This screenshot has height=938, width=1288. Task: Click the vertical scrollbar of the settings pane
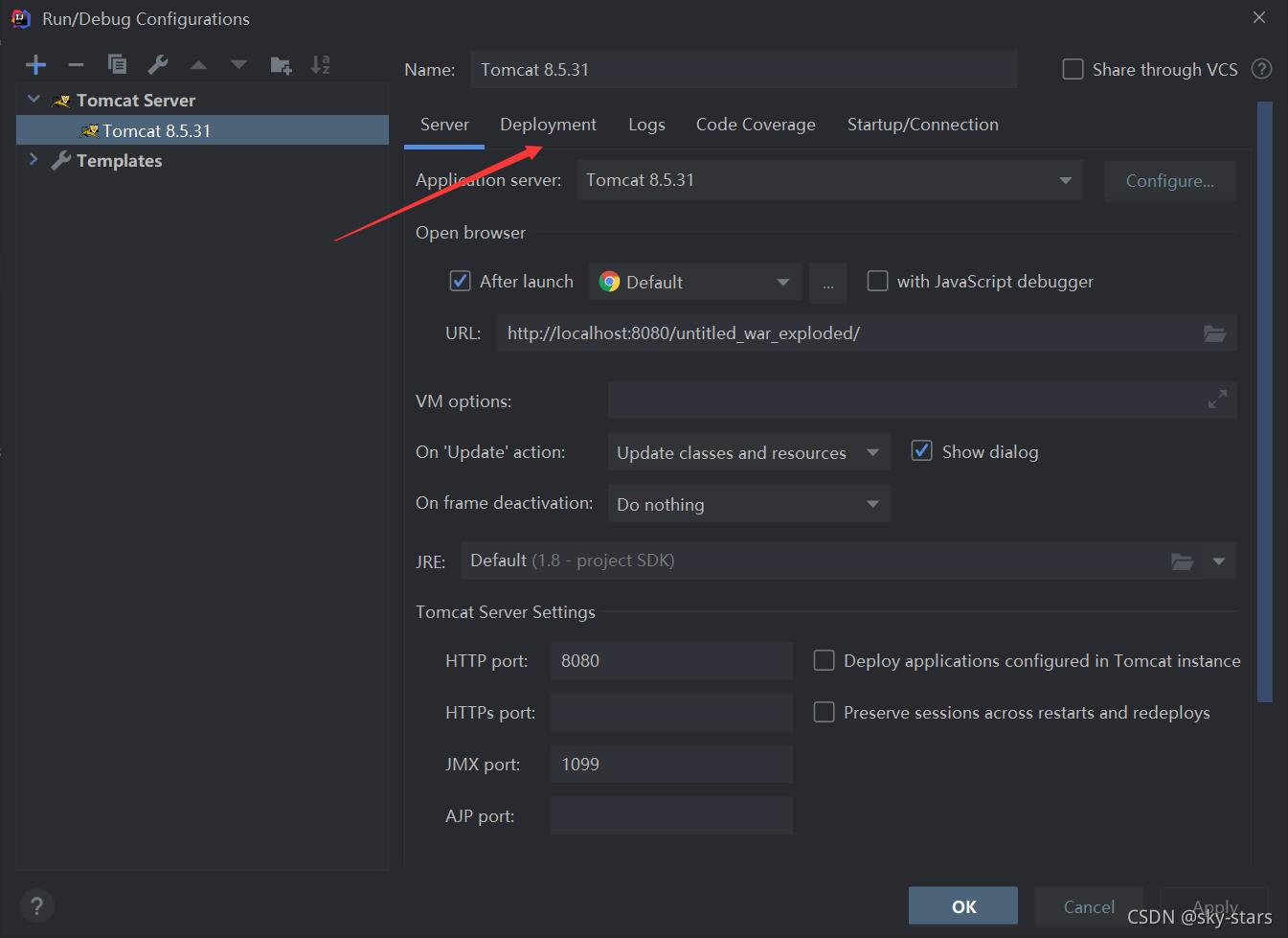pyautogui.click(x=1264, y=402)
